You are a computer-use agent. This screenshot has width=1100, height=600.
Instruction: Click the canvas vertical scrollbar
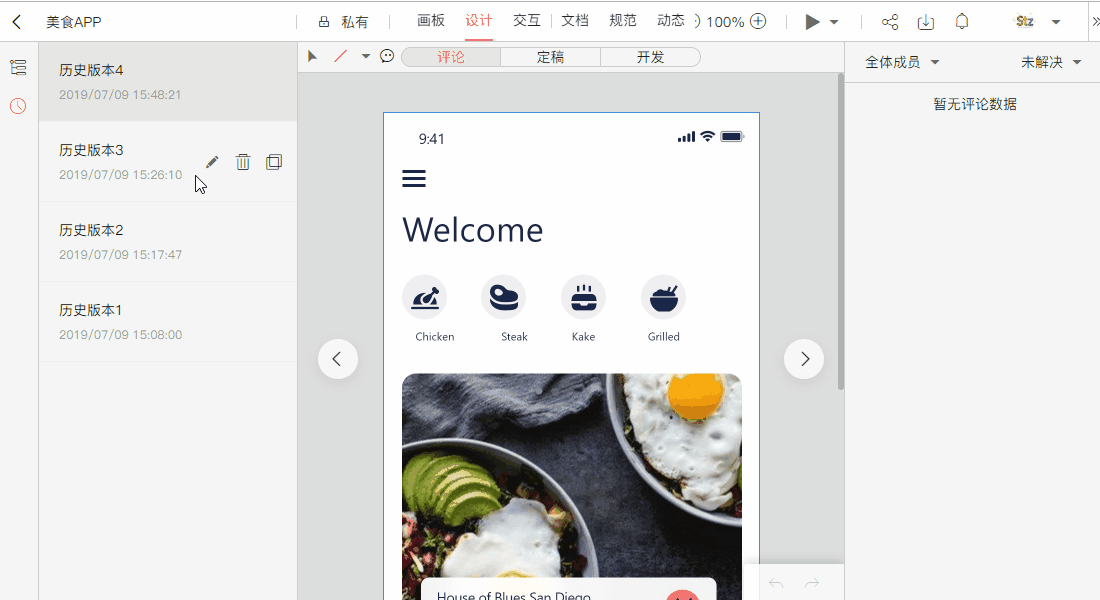click(x=840, y=232)
